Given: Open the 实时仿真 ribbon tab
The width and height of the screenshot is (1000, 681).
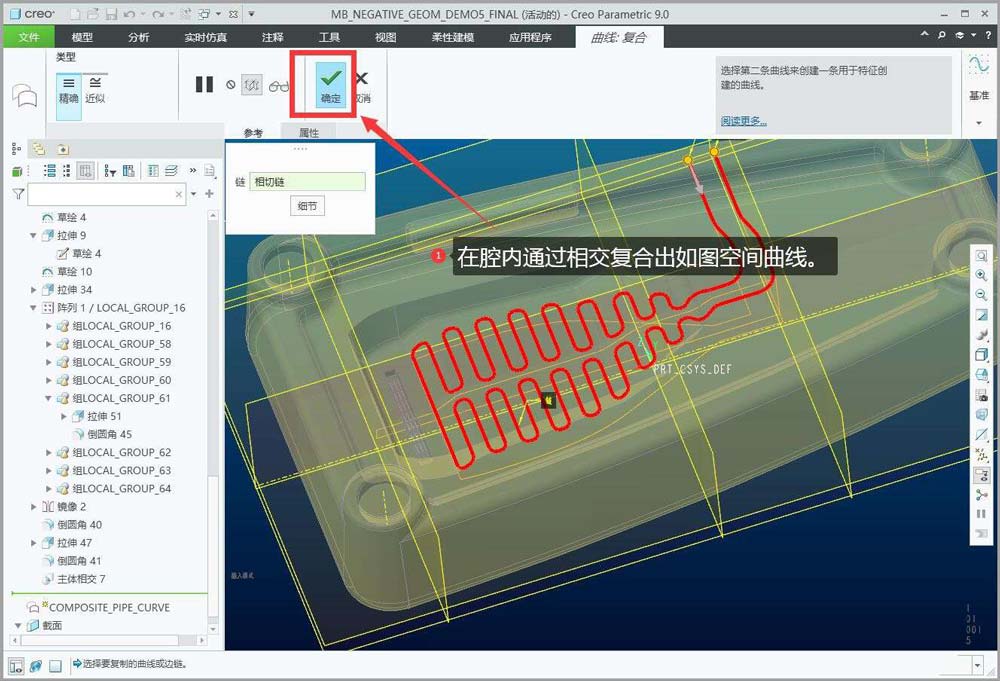Looking at the screenshot, I should tap(206, 37).
